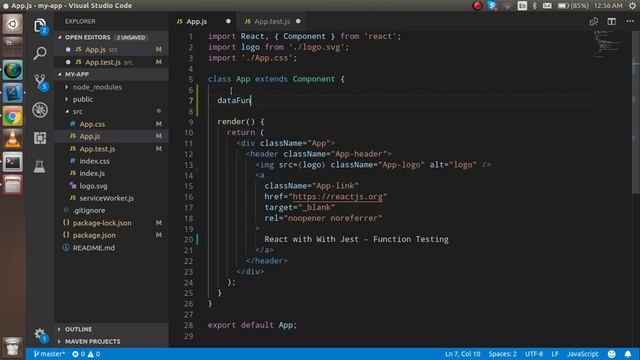Image resolution: width=640 pixels, height=360 pixels.
Task: Open index.js in the file tree
Action: [x=111, y=173]
